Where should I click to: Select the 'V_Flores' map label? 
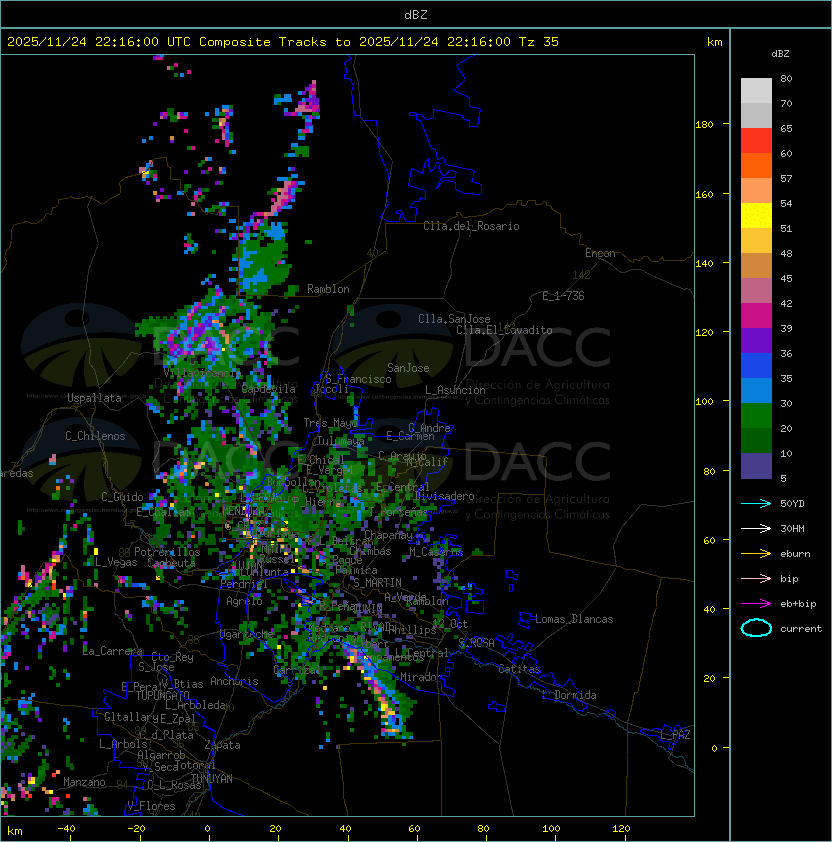(x=151, y=806)
